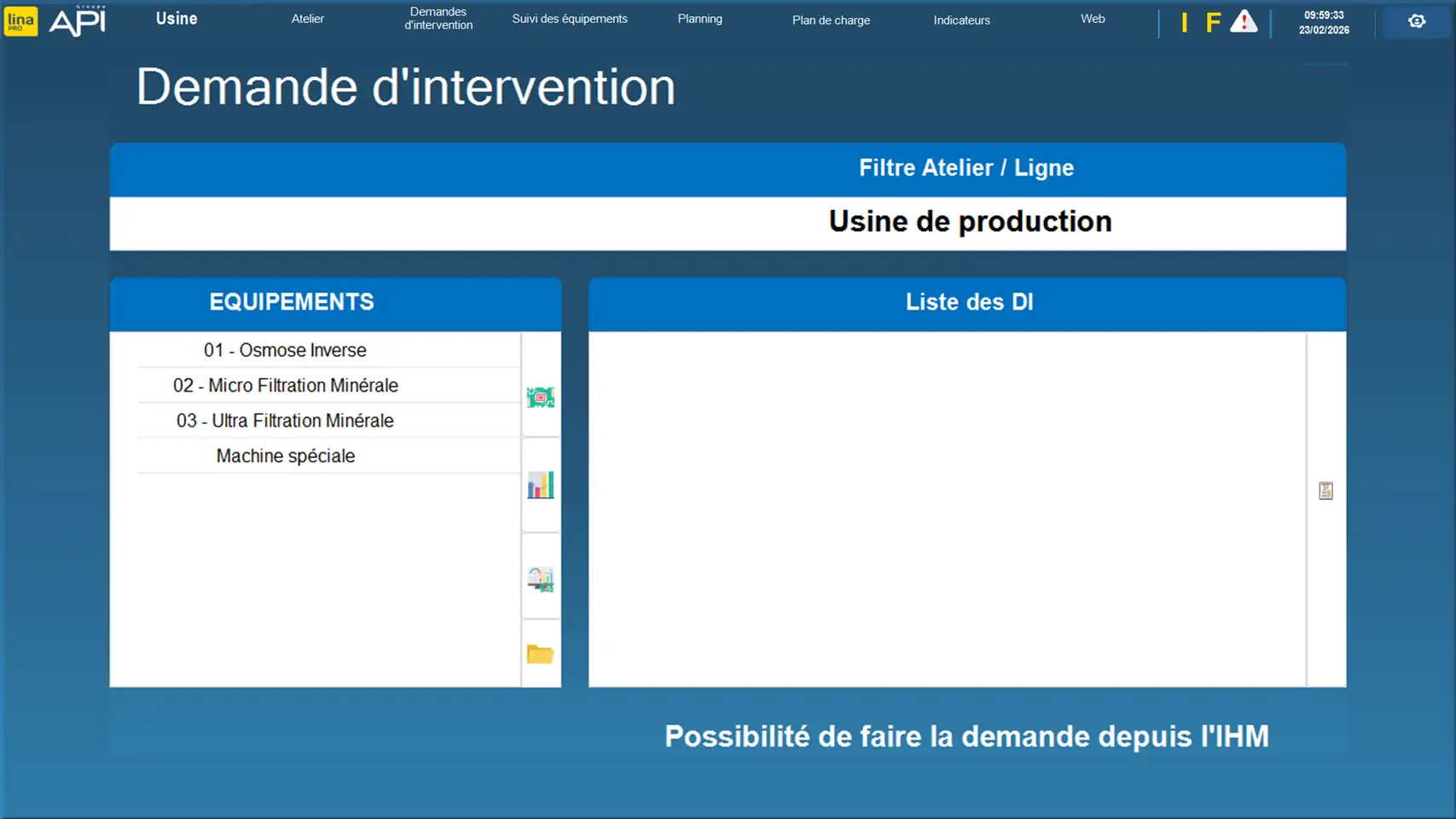Choose Machine spéciale in equipment list
The image size is (1456, 819).
click(x=286, y=456)
